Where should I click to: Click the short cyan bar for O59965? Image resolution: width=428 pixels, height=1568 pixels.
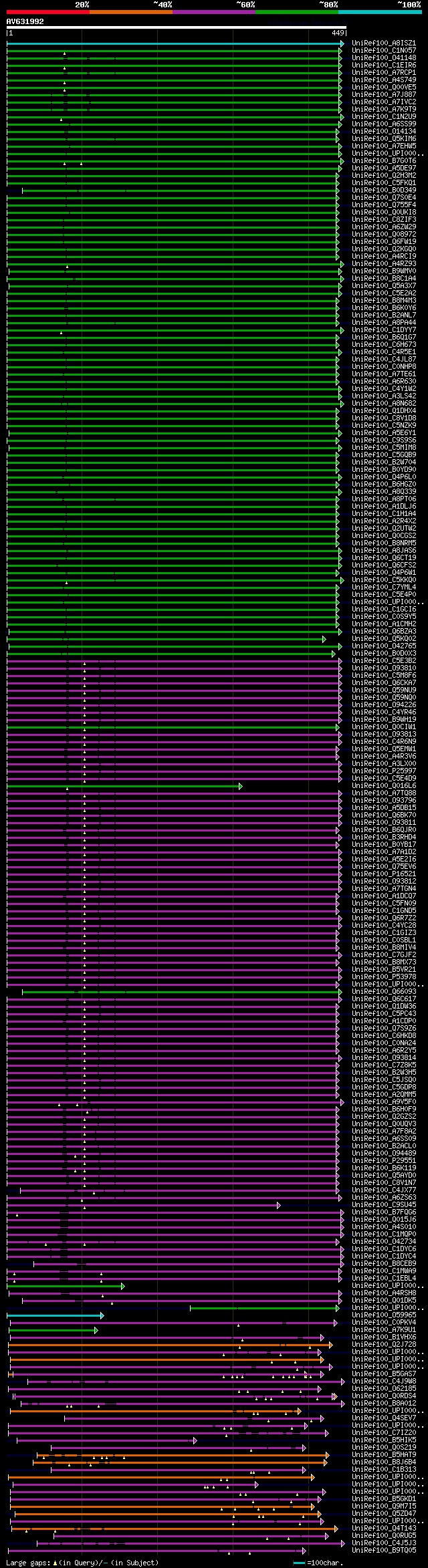[54, 1315]
